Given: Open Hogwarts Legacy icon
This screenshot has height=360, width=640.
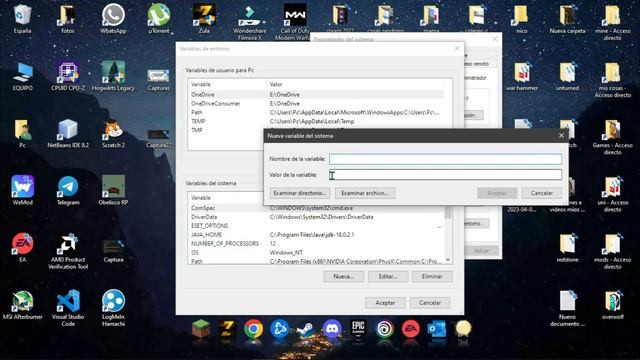Looking at the screenshot, I should [x=113, y=76].
